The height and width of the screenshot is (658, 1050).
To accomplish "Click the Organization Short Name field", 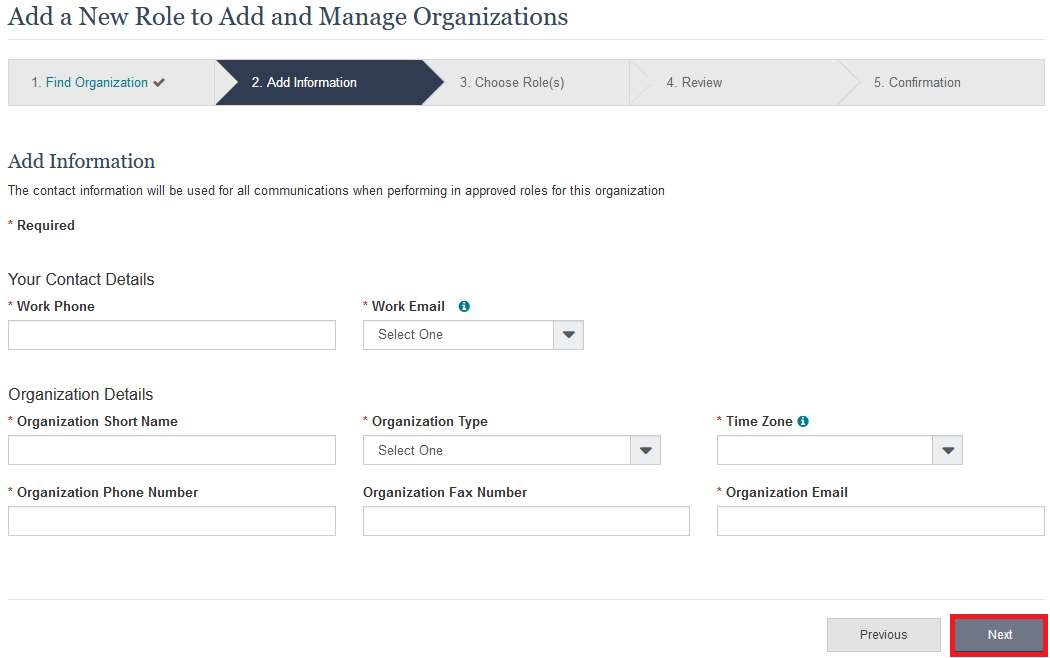I will click(172, 450).
